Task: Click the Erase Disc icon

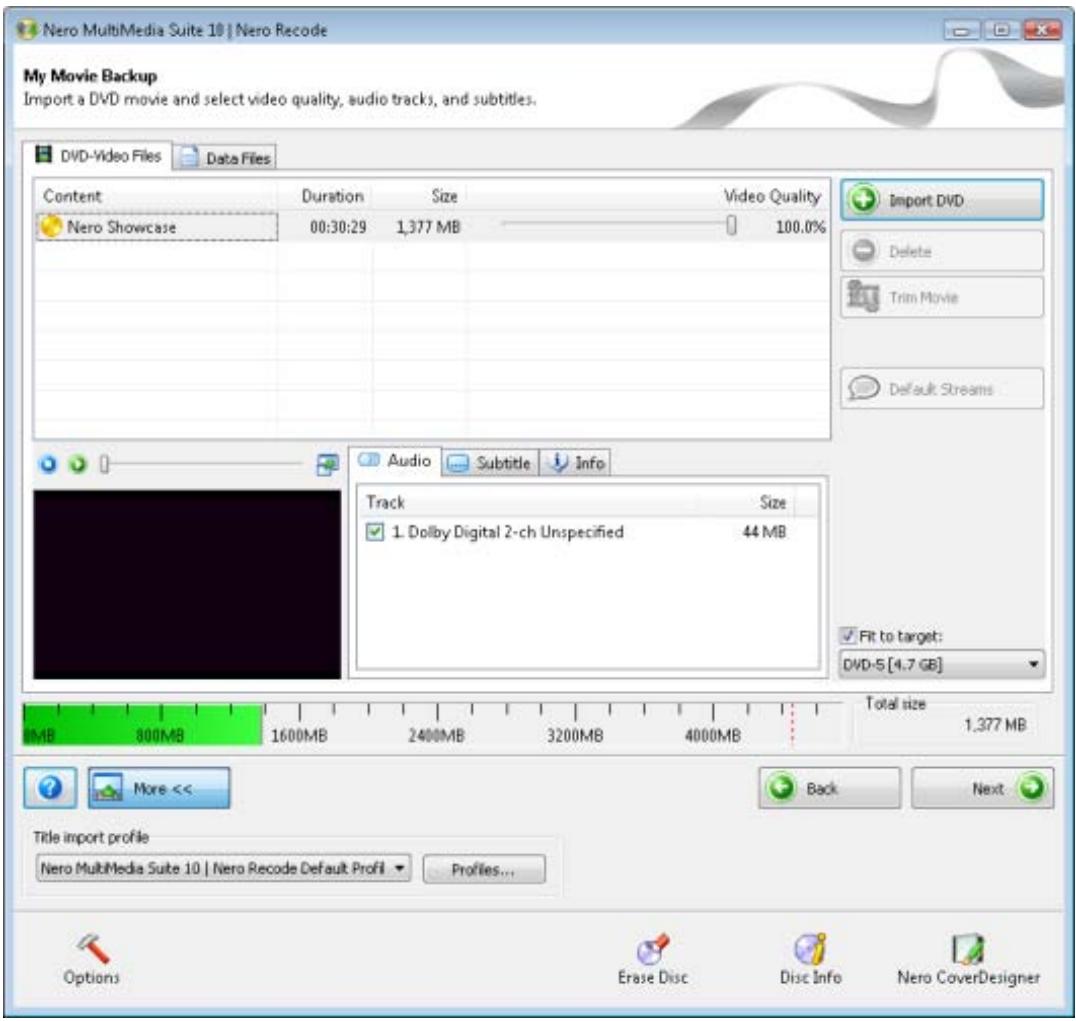Action: (x=652, y=959)
